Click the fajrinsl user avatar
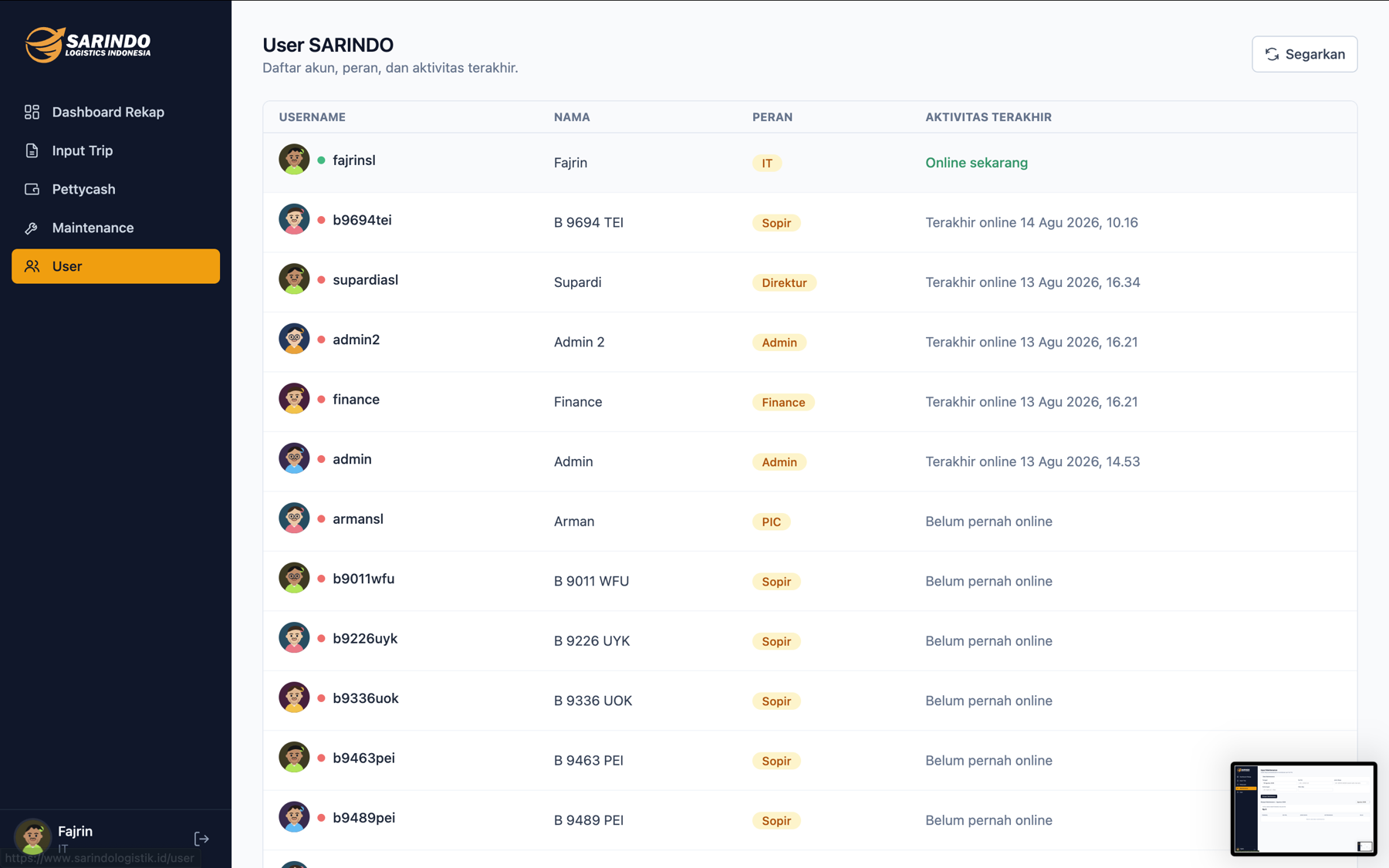 [x=294, y=159]
